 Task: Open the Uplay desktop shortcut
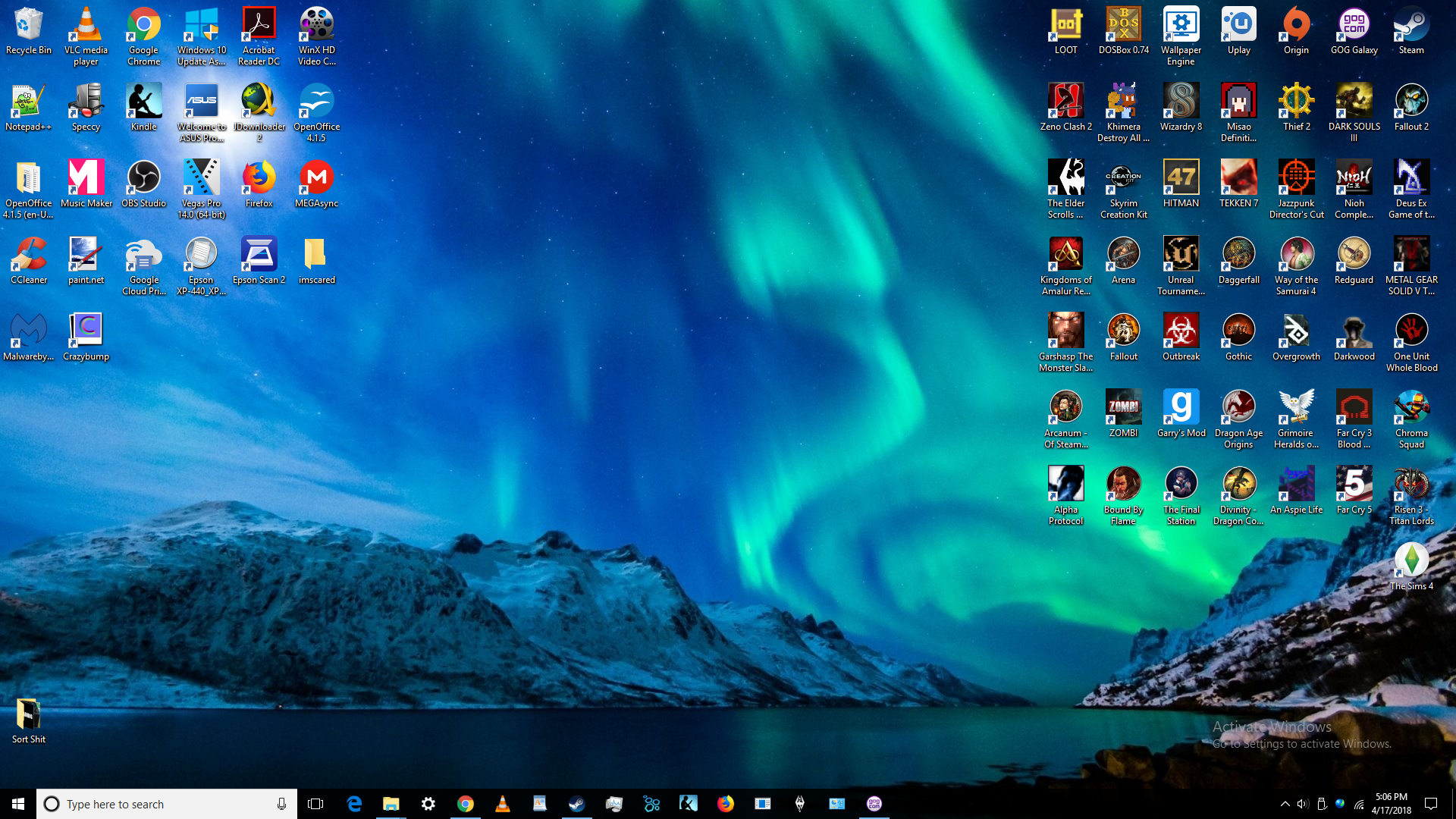1239,32
